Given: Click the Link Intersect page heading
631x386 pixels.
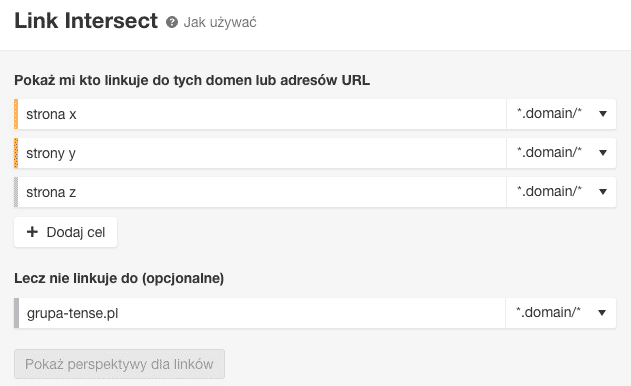Looking at the screenshot, I should pyautogui.click(x=86, y=21).
